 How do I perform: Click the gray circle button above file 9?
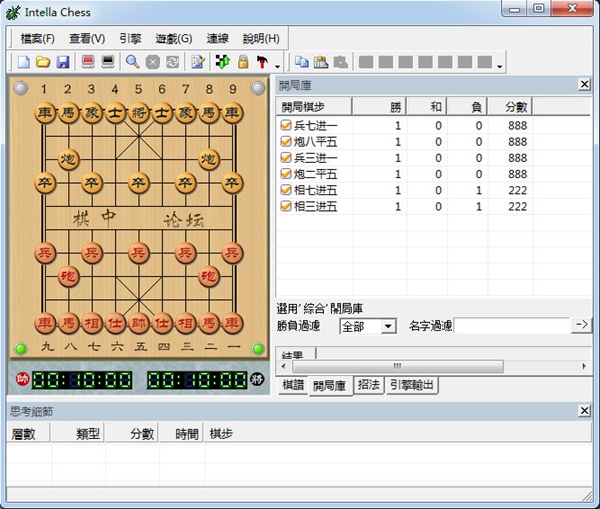[258, 88]
